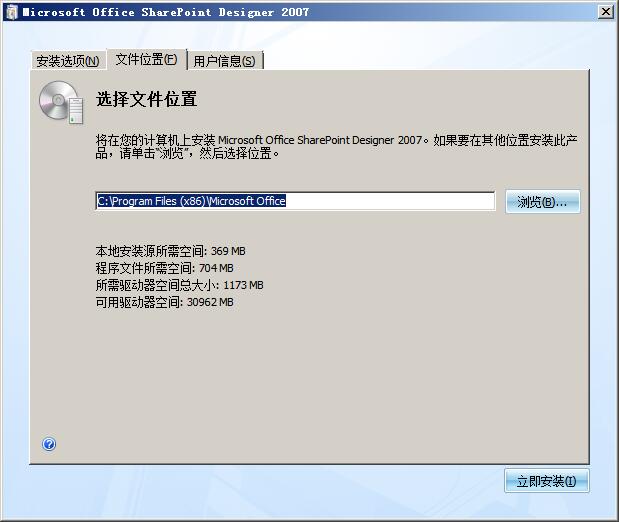Screen dimensions: 619x522
Task: Click the 本地安装源所需空间: 369 MB line
Action: point(171,251)
